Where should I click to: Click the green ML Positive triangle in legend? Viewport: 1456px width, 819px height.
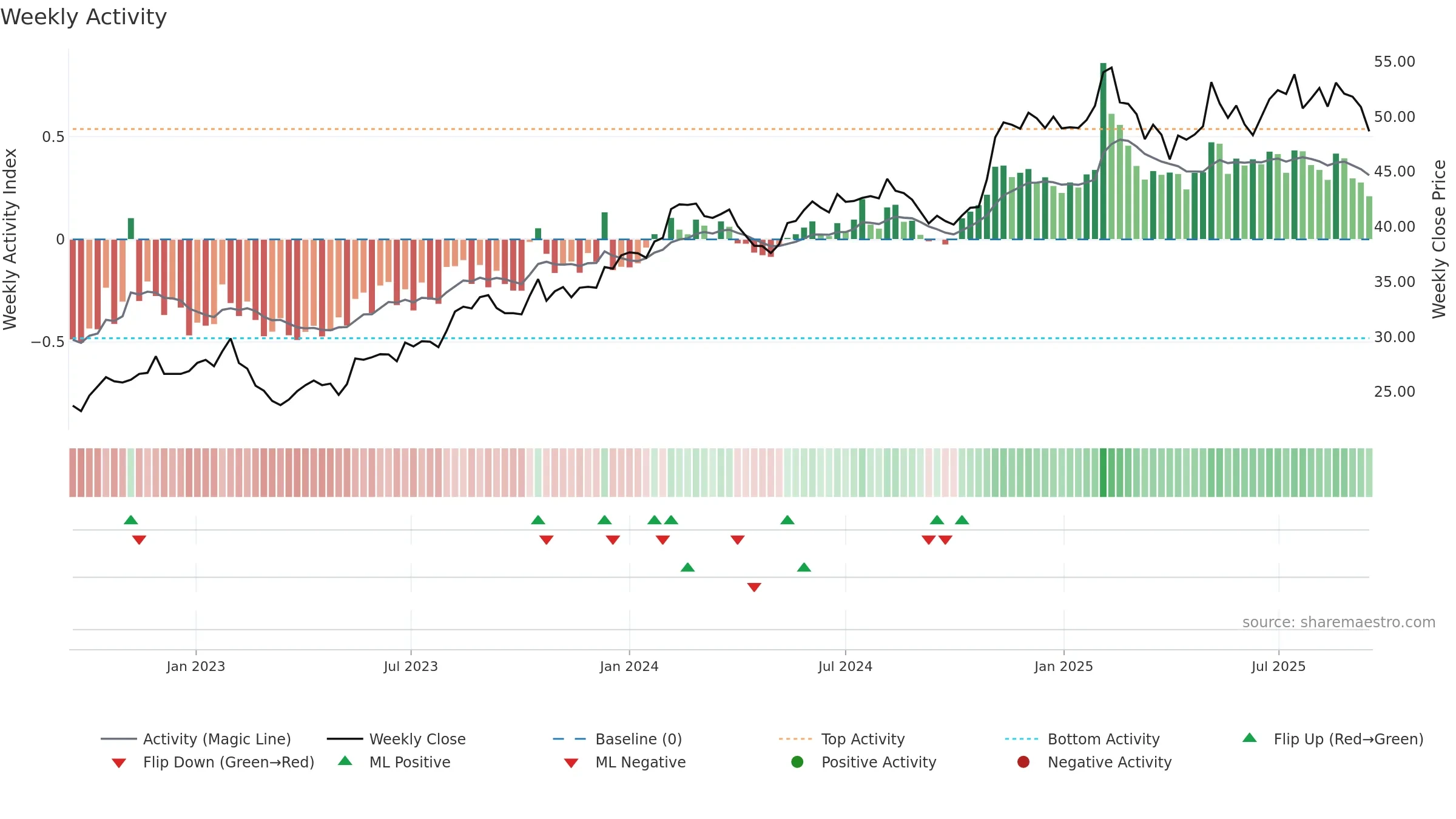tap(345, 761)
